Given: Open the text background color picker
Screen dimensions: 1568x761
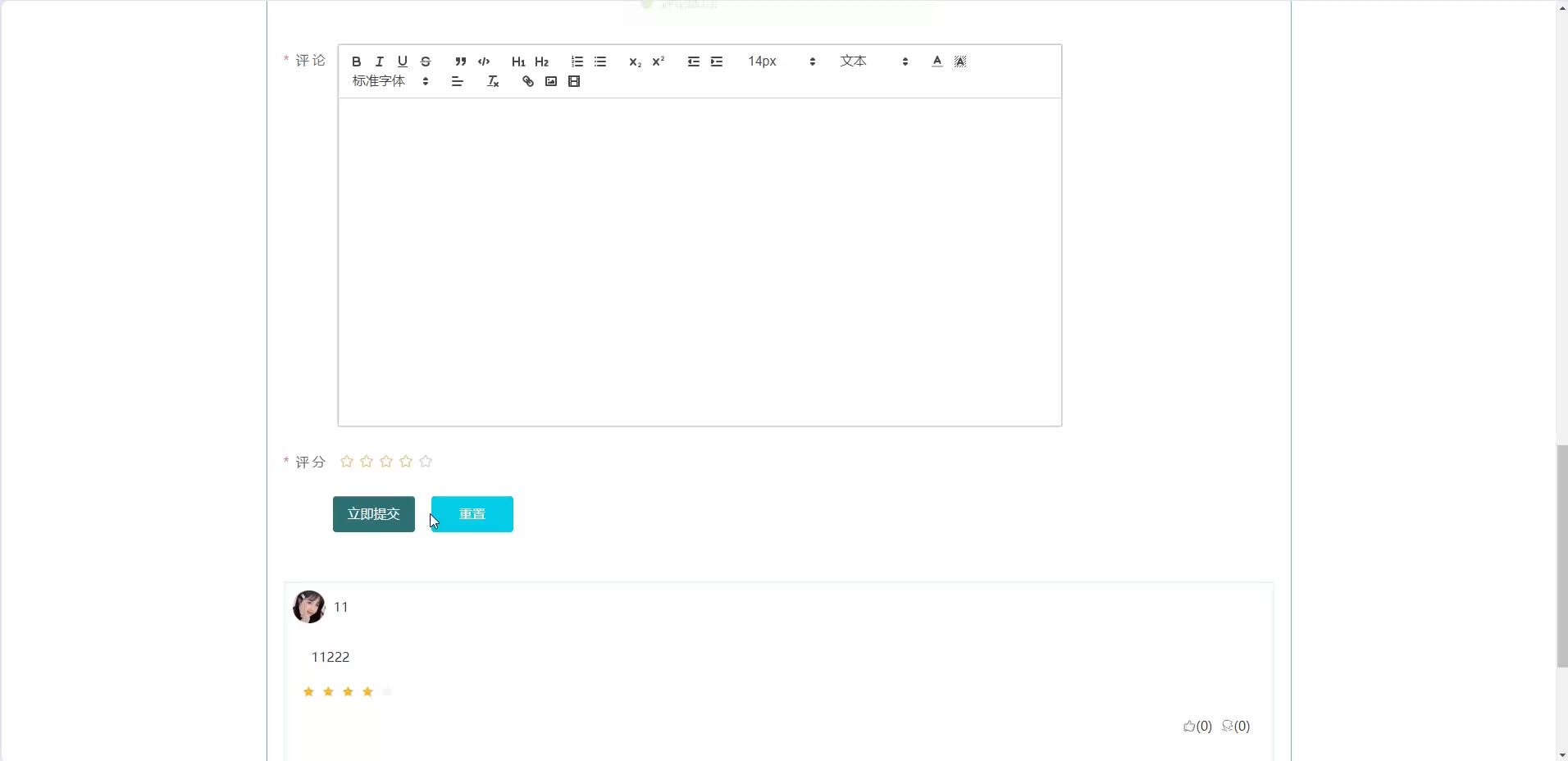Looking at the screenshot, I should [x=960, y=62].
